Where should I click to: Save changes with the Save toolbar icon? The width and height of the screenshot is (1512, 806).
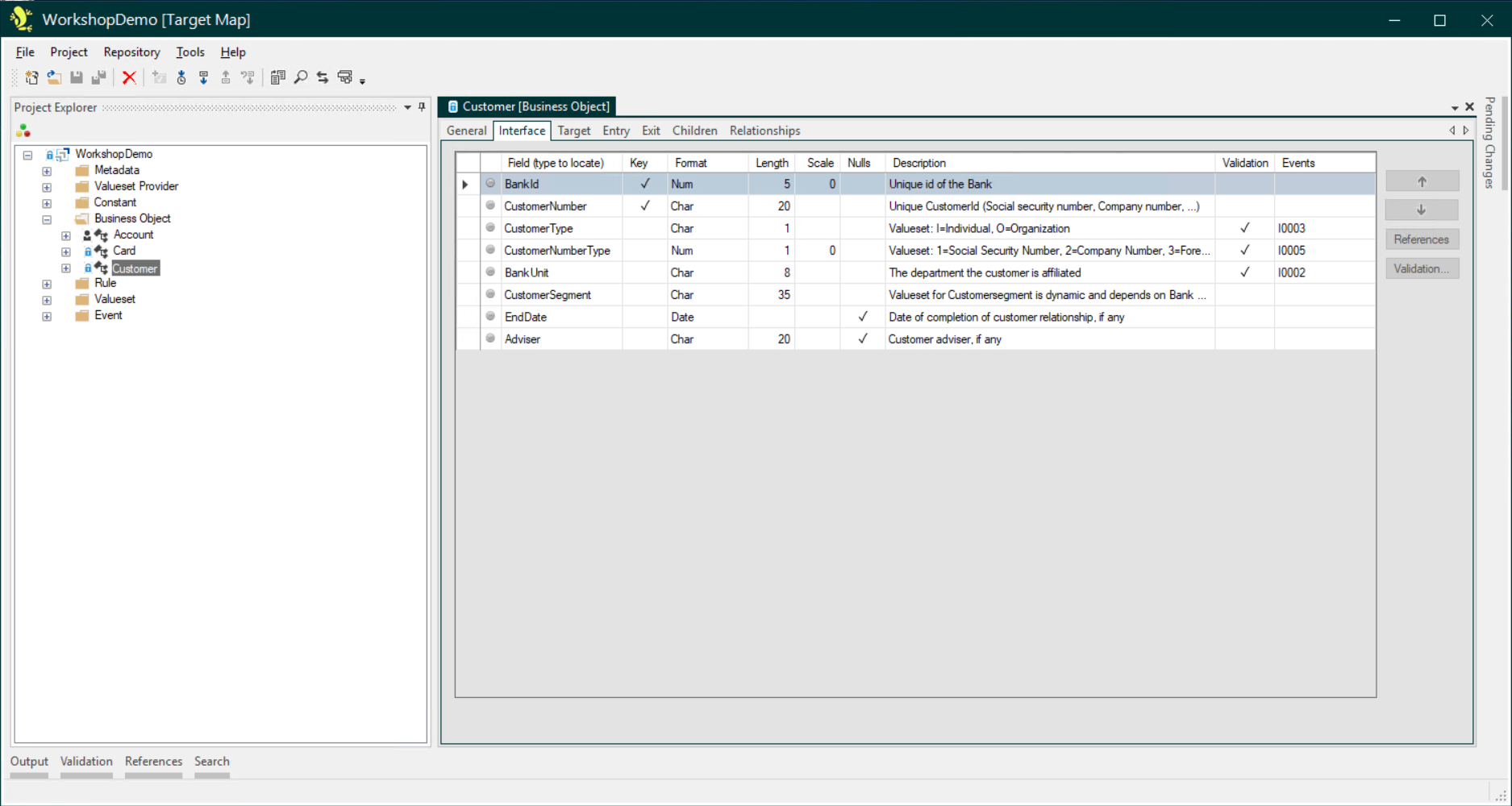coord(77,77)
